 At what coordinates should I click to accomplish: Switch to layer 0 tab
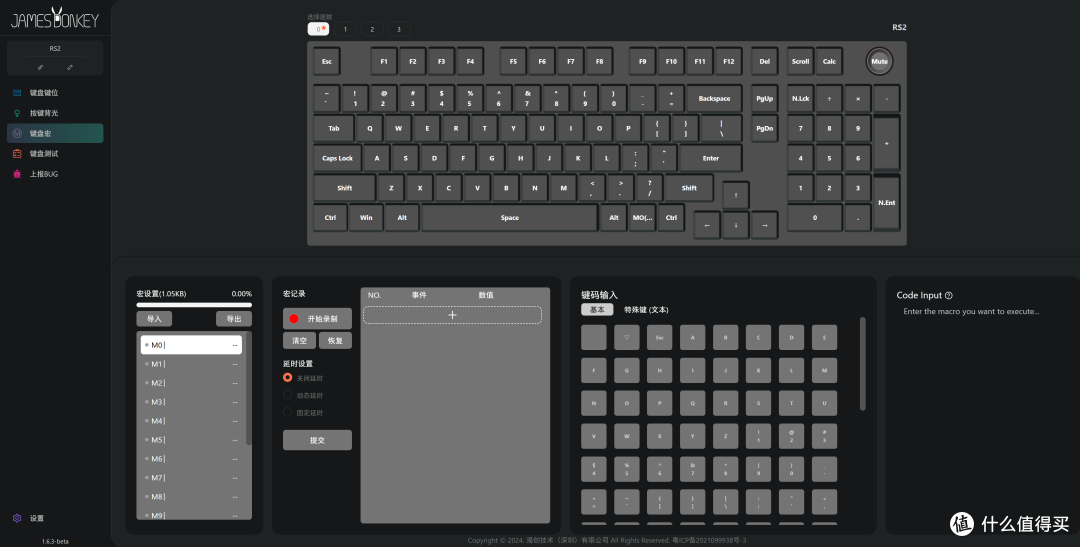[x=318, y=29]
